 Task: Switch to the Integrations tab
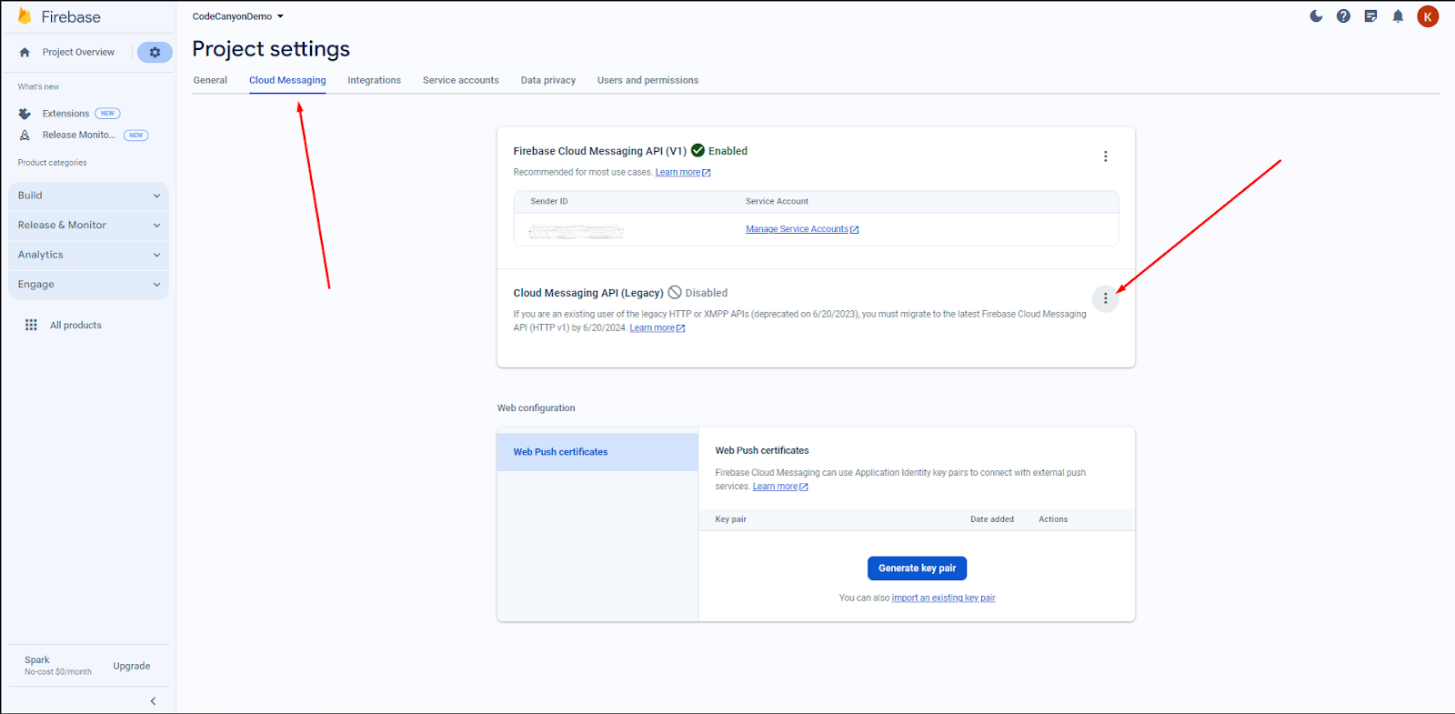pos(374,80)
